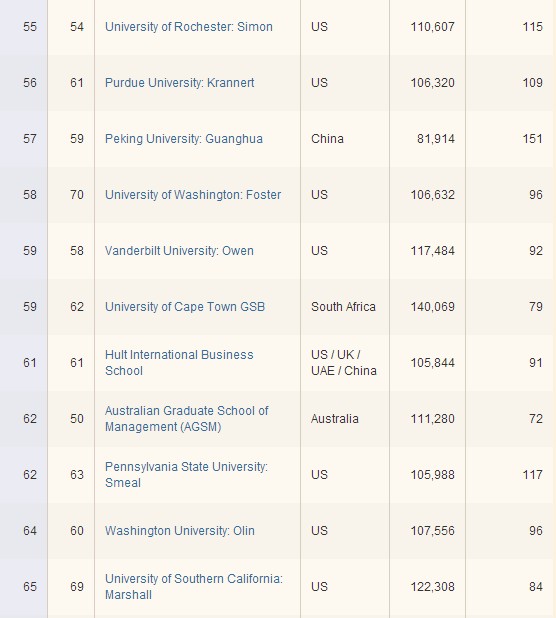Open University of Cape Town GSB link
Viewport: 556px width, 618px height.
185,307
